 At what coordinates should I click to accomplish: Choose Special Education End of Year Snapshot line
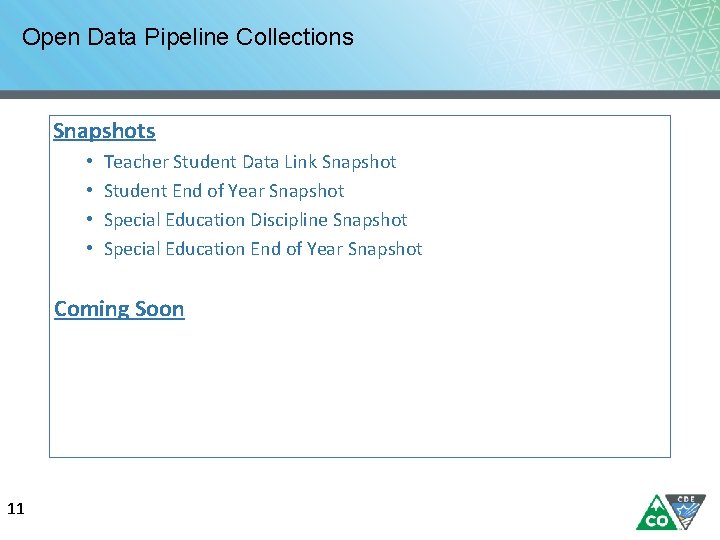coord(263,249)
